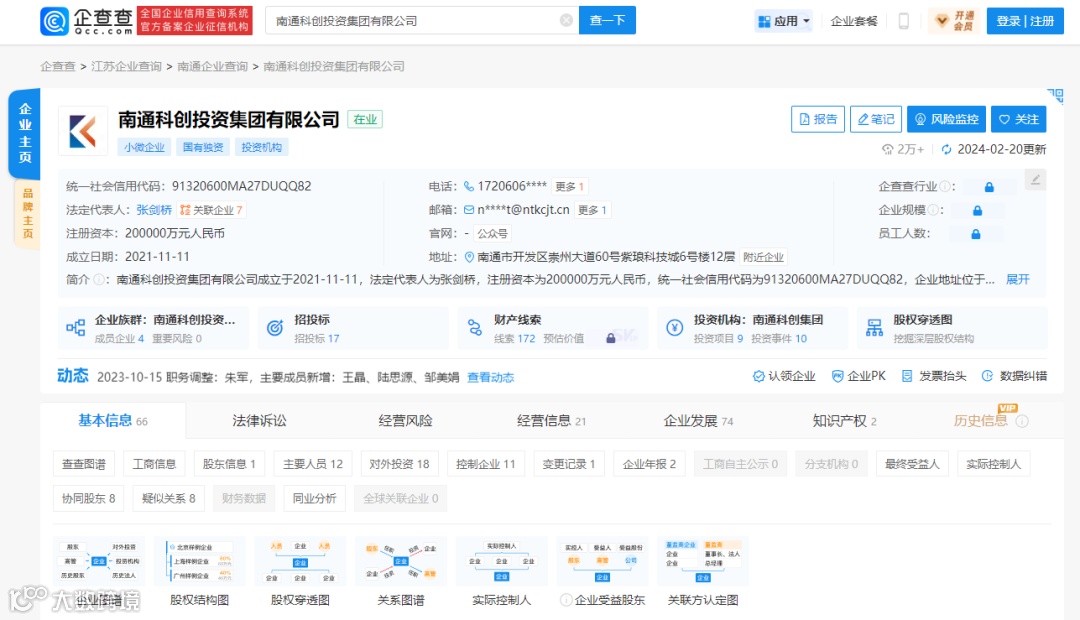Open the 品牌主页 side tab
Image resolution: width=1080 pixels, height=620 pixels.
point(28,214)
